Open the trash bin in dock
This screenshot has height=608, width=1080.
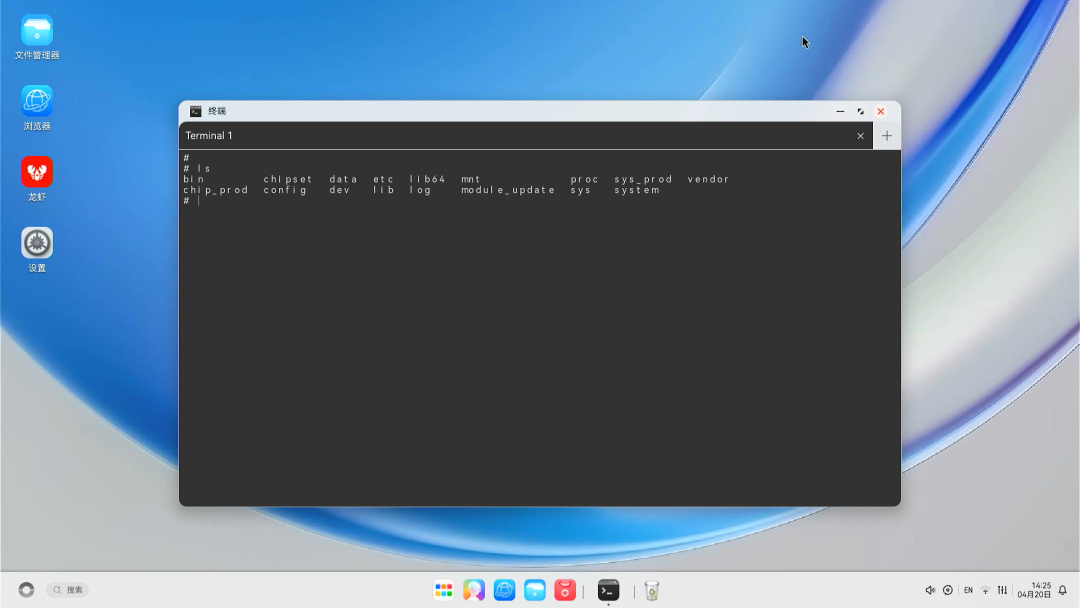click(652, 590)
